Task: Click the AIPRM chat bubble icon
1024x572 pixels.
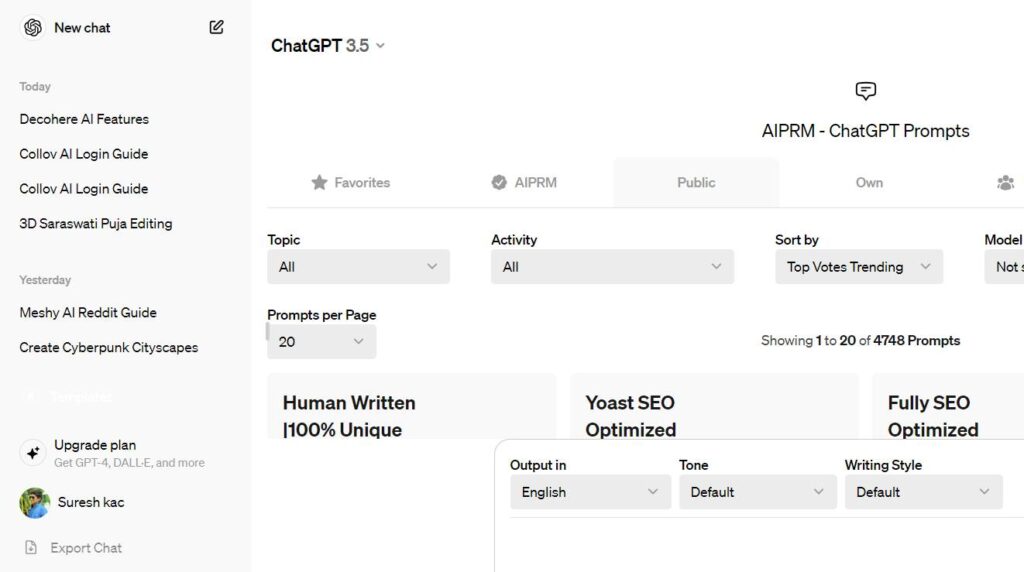Action: [x=865, y=91]
